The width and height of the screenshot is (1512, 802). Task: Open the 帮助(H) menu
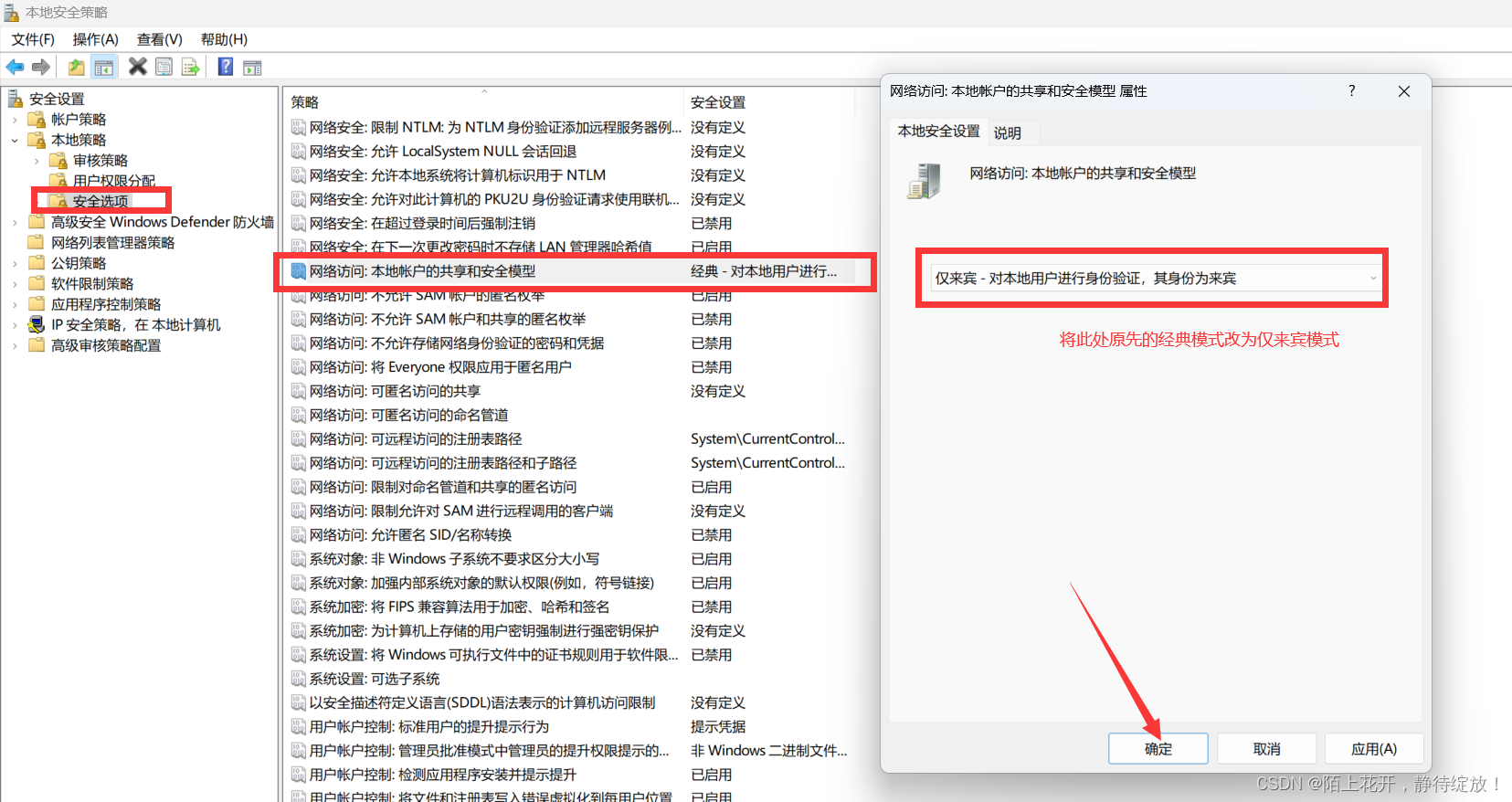tap(225, 39)
